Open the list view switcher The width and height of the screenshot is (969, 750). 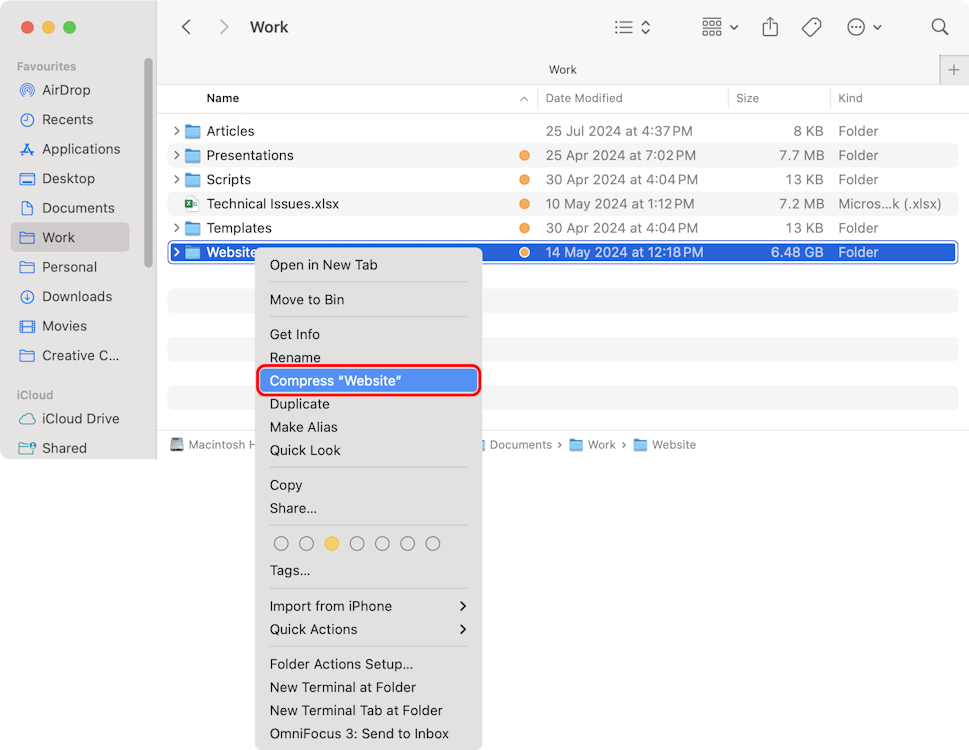632,27
